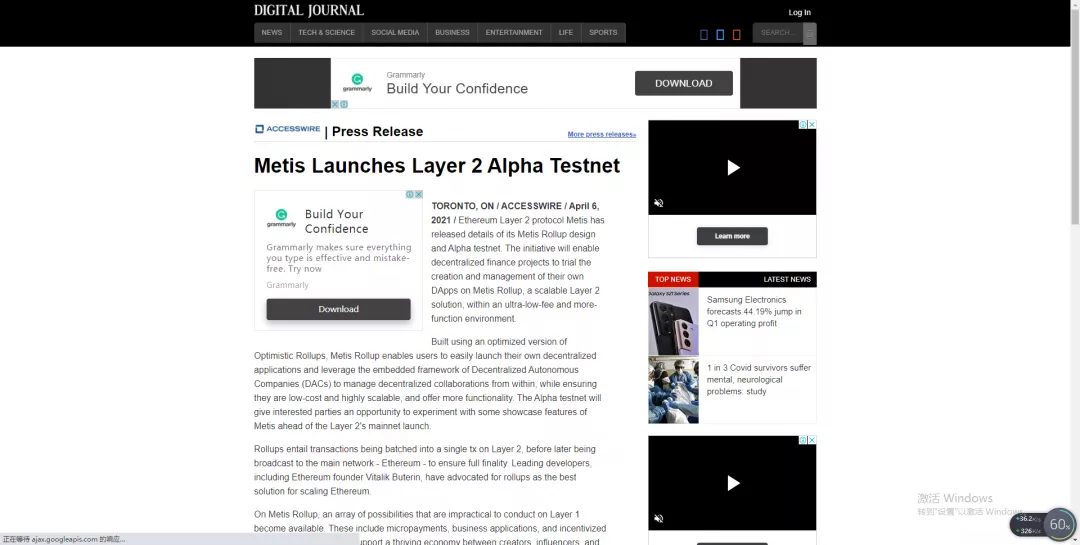The image size is (1080, 545).
Task: Click the Log In link
Action: point(800,12)
